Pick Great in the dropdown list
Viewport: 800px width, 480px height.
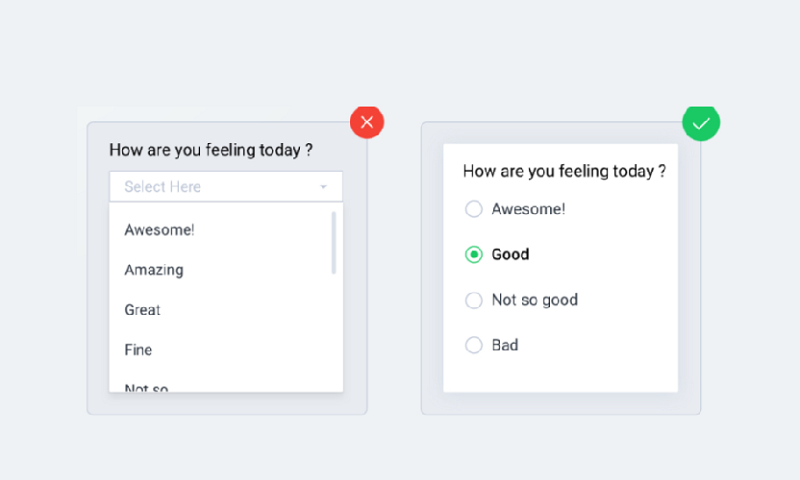click(x=142, y=310)
